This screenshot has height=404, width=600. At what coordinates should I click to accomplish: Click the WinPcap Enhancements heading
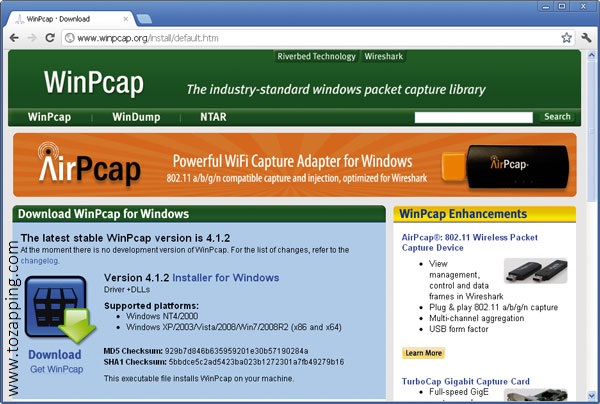pos(463,213)
